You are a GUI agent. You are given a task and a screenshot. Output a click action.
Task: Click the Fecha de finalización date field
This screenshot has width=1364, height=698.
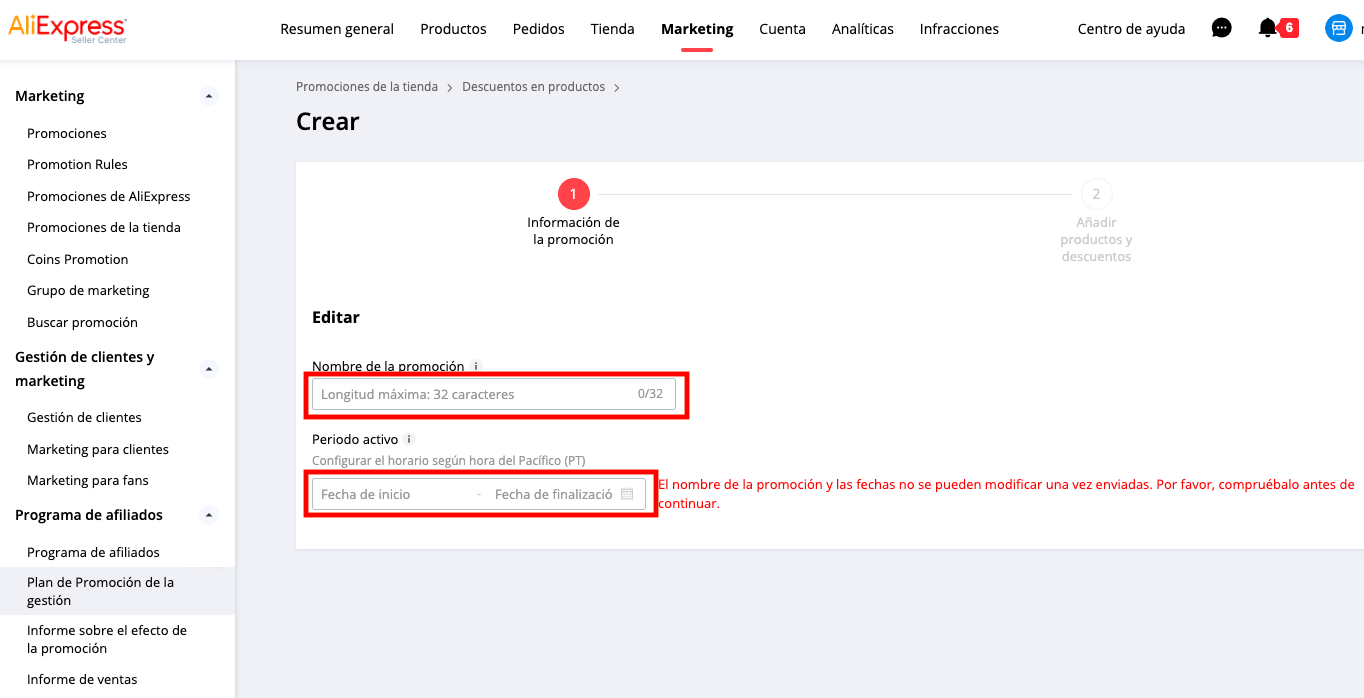(x=554, y=494)
